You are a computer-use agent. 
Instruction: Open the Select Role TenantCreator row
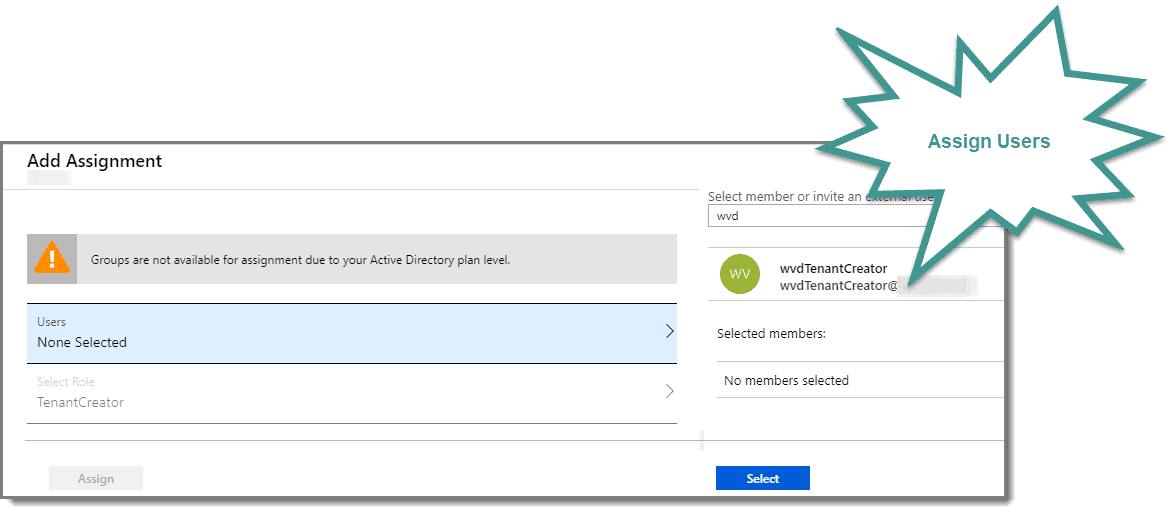point(351,393)
